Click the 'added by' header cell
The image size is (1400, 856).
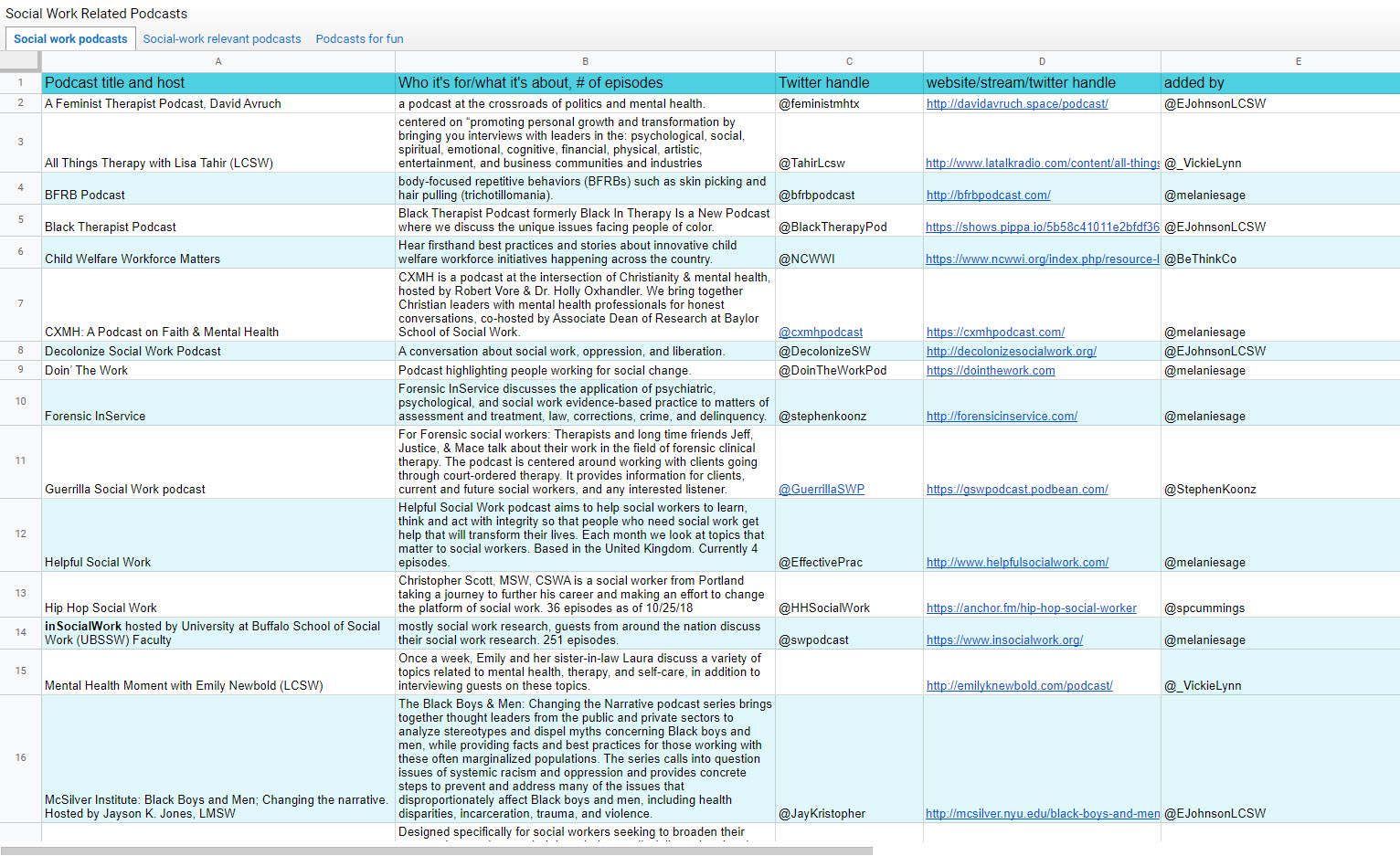click(x=1280, y=83)
